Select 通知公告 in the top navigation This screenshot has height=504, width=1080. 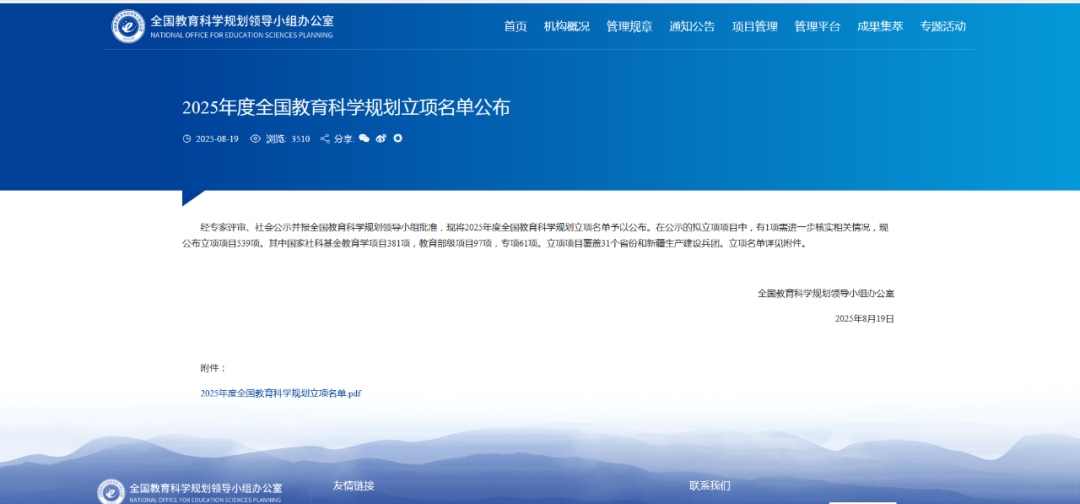click(692, 27)
